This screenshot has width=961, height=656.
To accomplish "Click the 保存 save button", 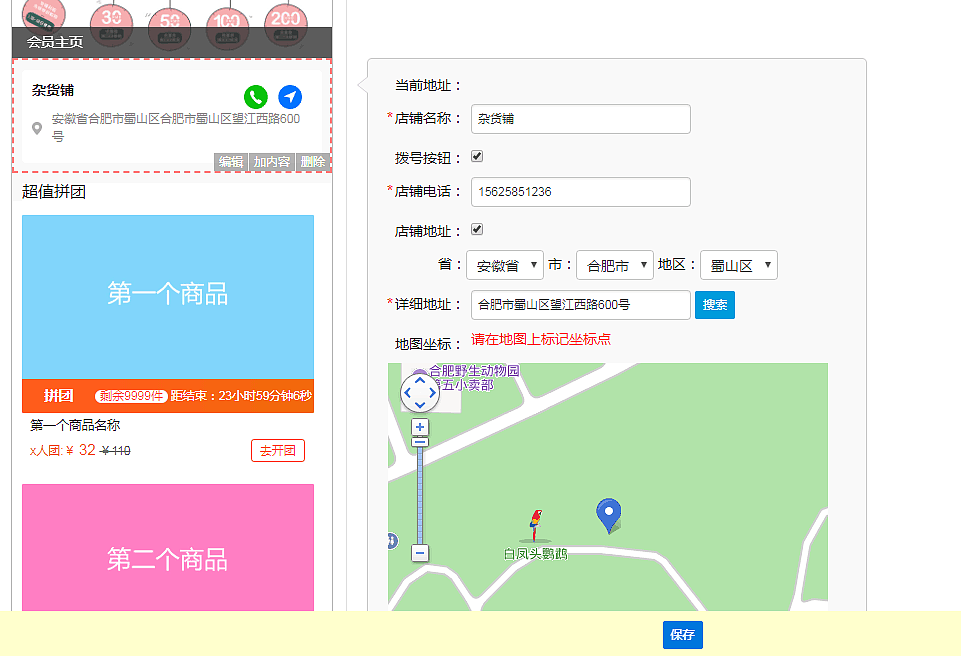I will point(682,635).
